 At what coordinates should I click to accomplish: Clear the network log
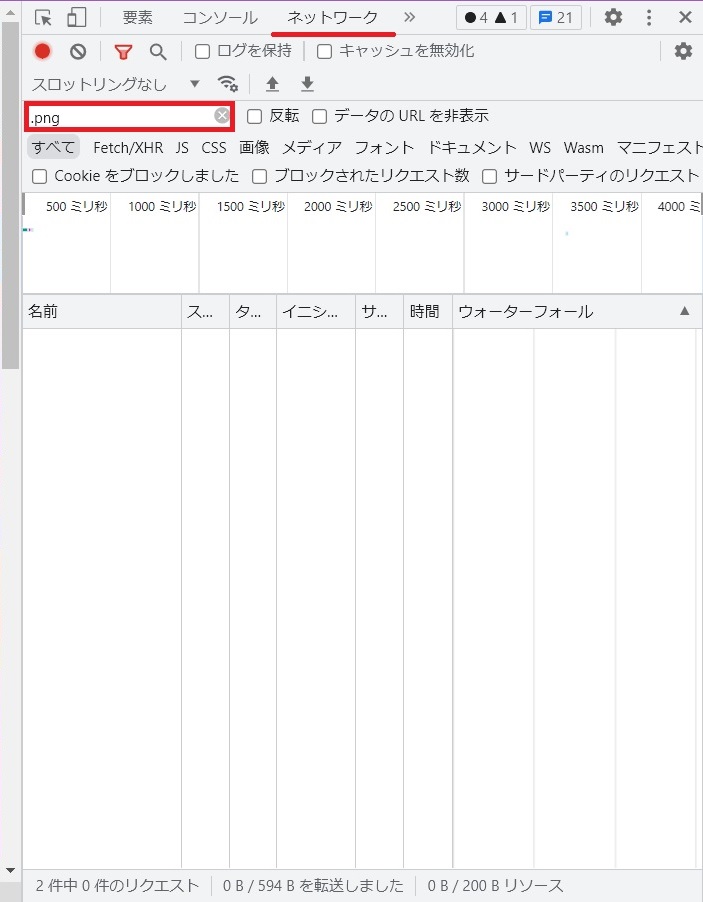click(x=78, y=52)
